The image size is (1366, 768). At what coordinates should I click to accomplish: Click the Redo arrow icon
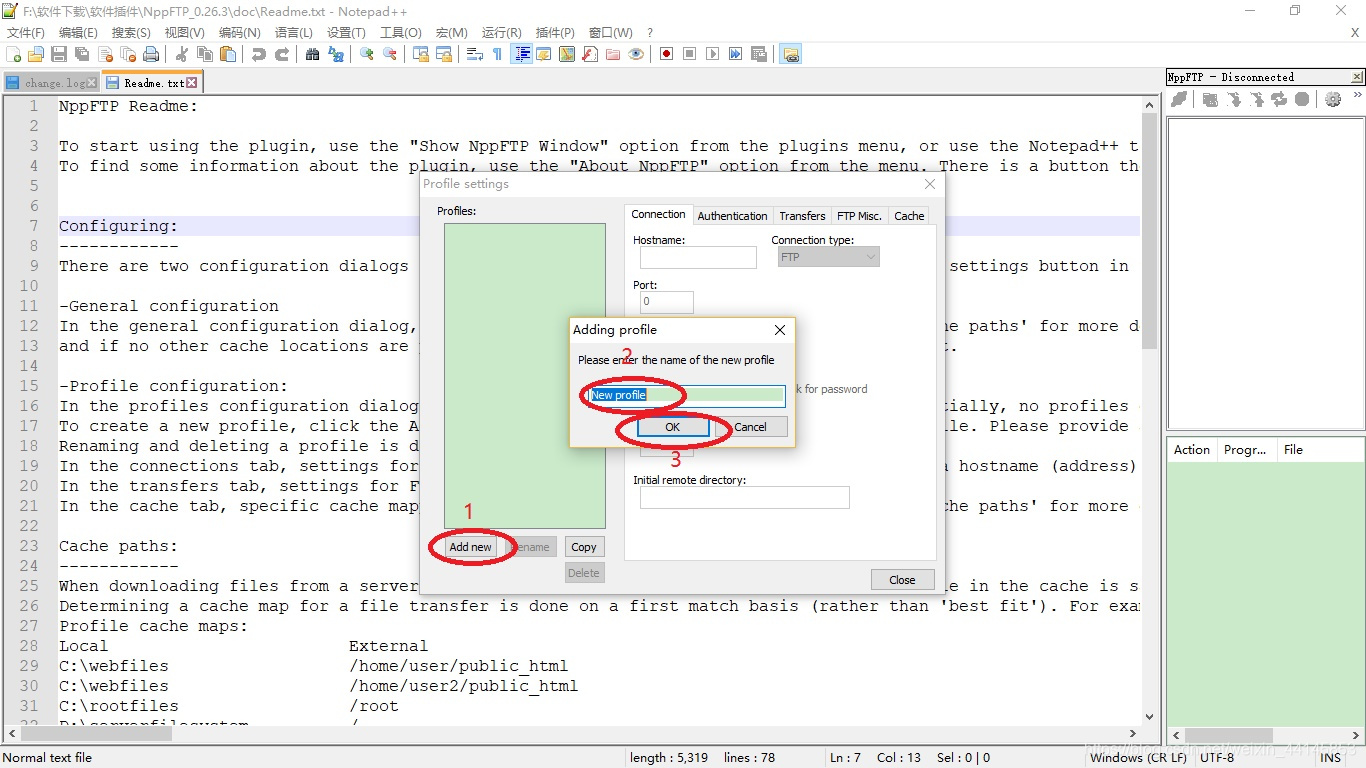[x=281, y=54]
